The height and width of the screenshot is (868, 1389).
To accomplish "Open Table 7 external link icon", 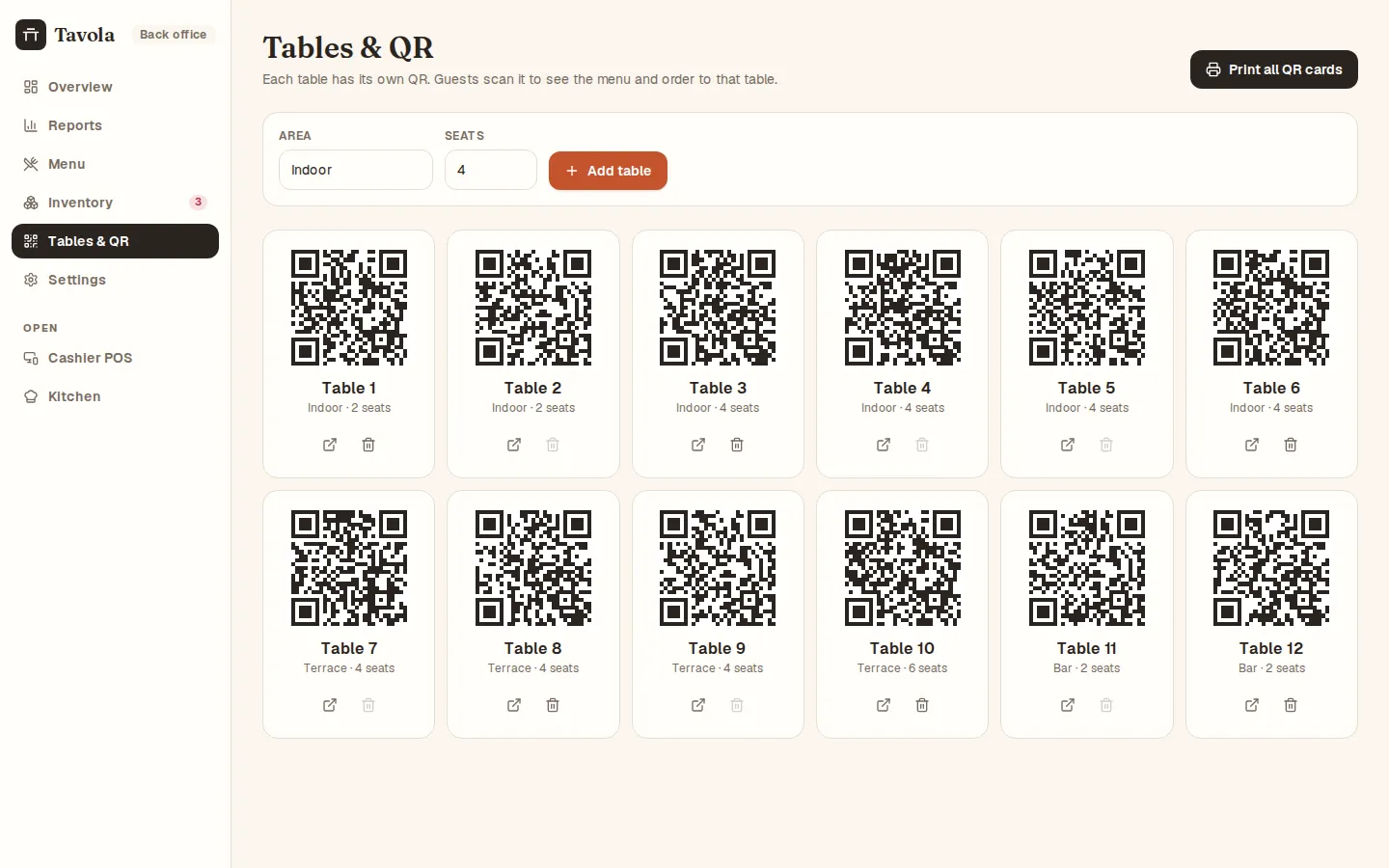I will coord(330,705).
